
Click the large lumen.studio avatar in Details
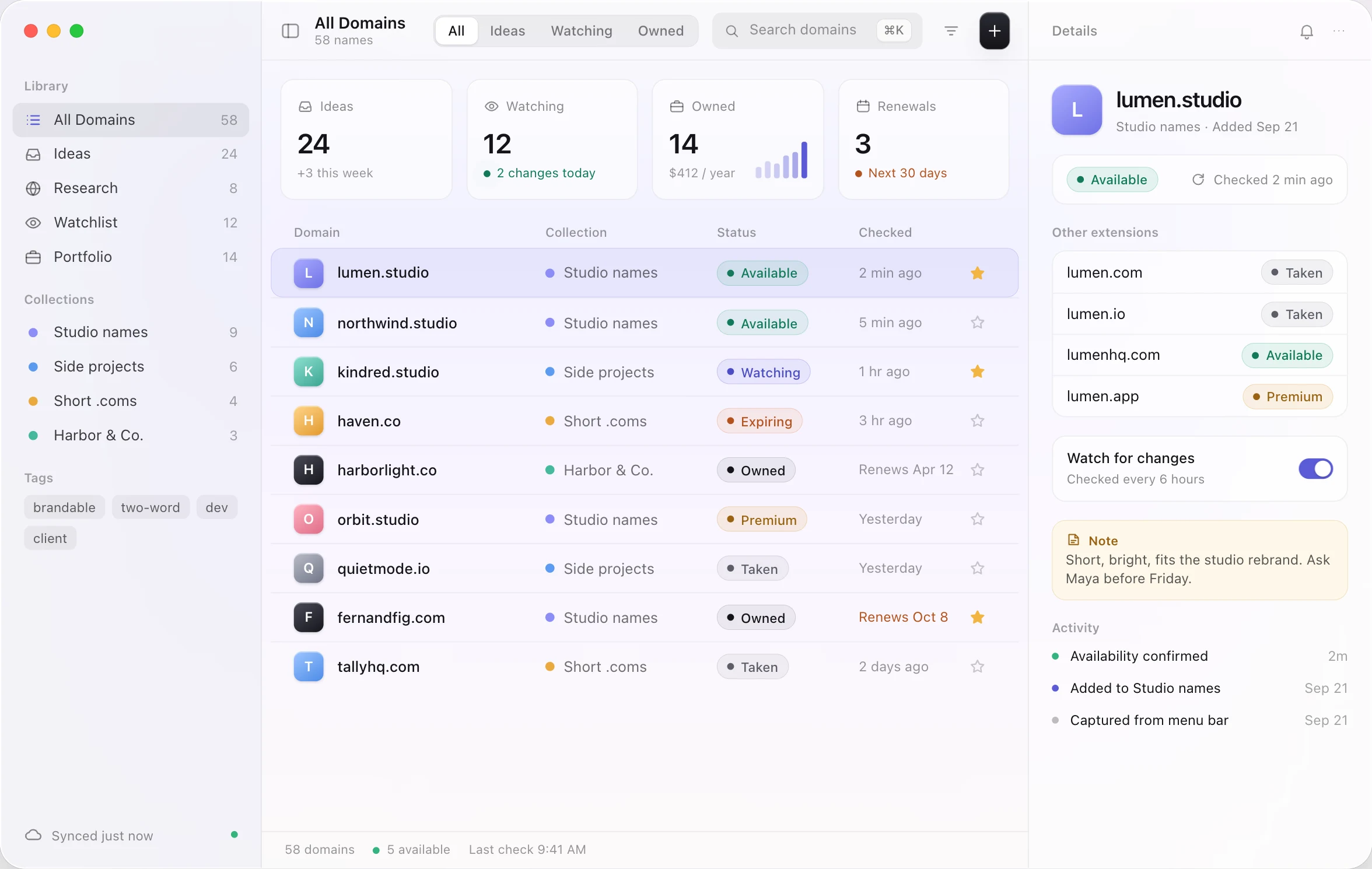1077,110
